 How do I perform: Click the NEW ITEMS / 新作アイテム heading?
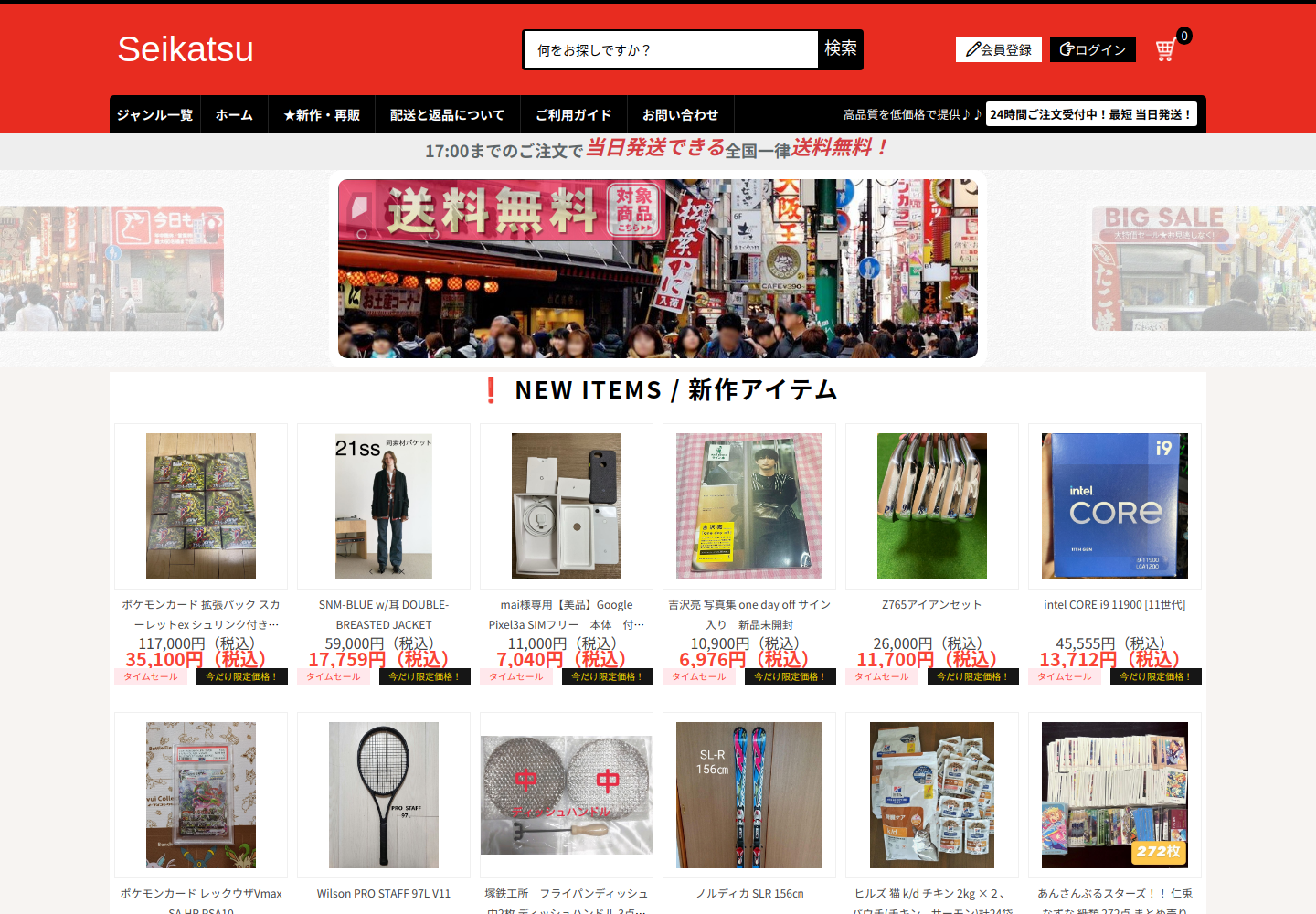coord(676,390)
